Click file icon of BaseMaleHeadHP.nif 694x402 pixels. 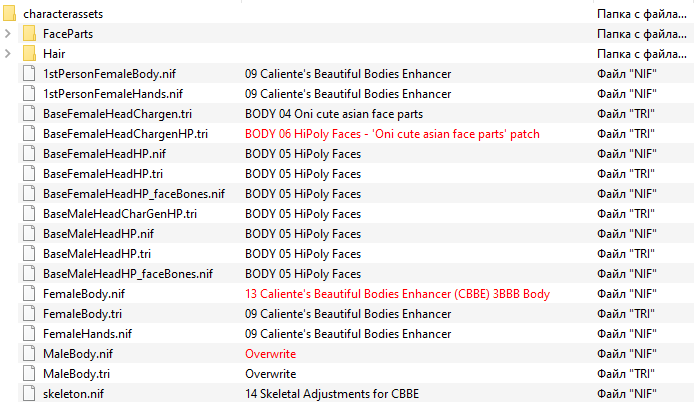(x=29, y=233)
